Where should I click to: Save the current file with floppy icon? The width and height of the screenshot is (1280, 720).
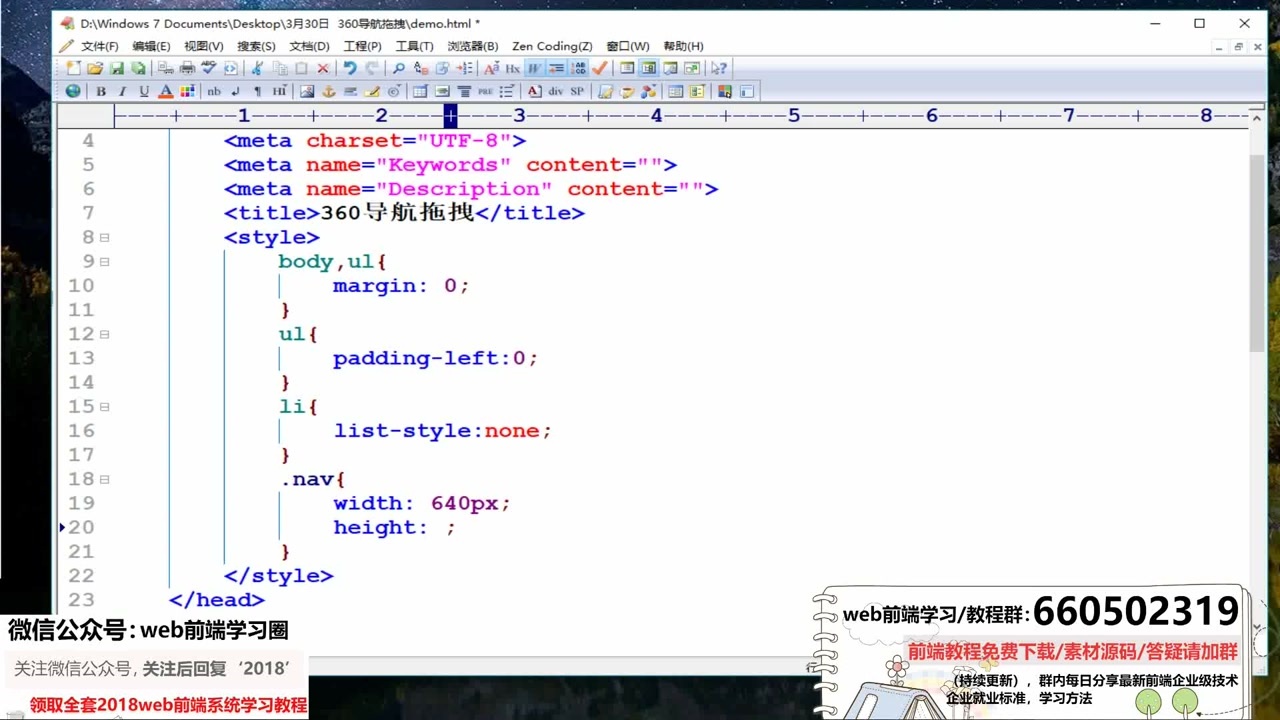coord(117,68)
